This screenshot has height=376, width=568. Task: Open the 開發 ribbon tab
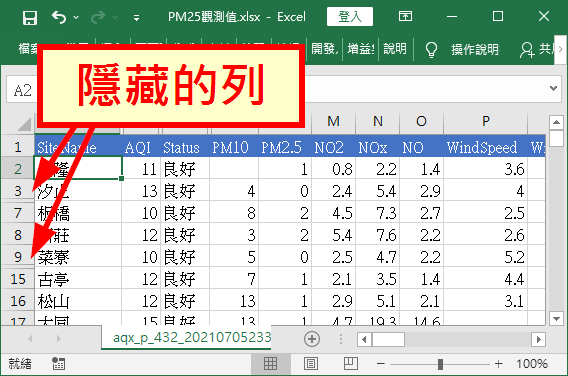pyautogui.click(x=324, y=49)
